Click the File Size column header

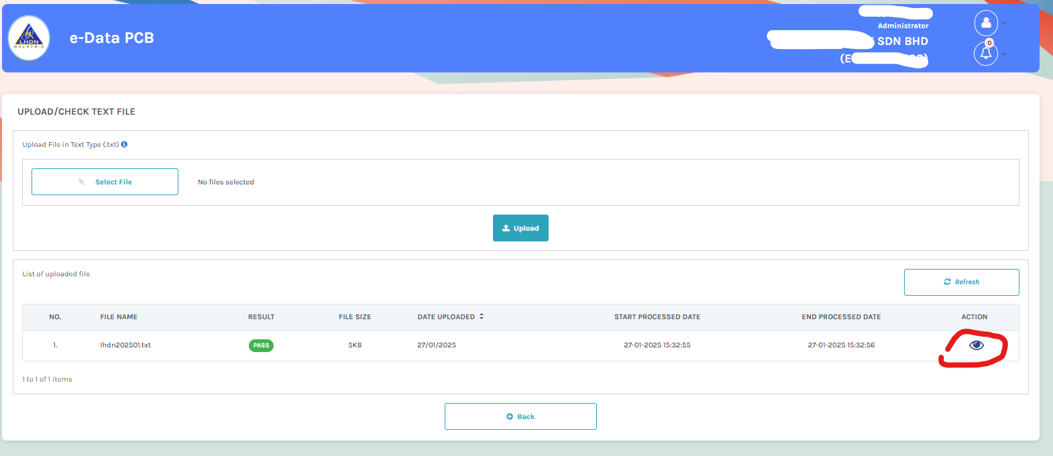click(x=355, y=316)
